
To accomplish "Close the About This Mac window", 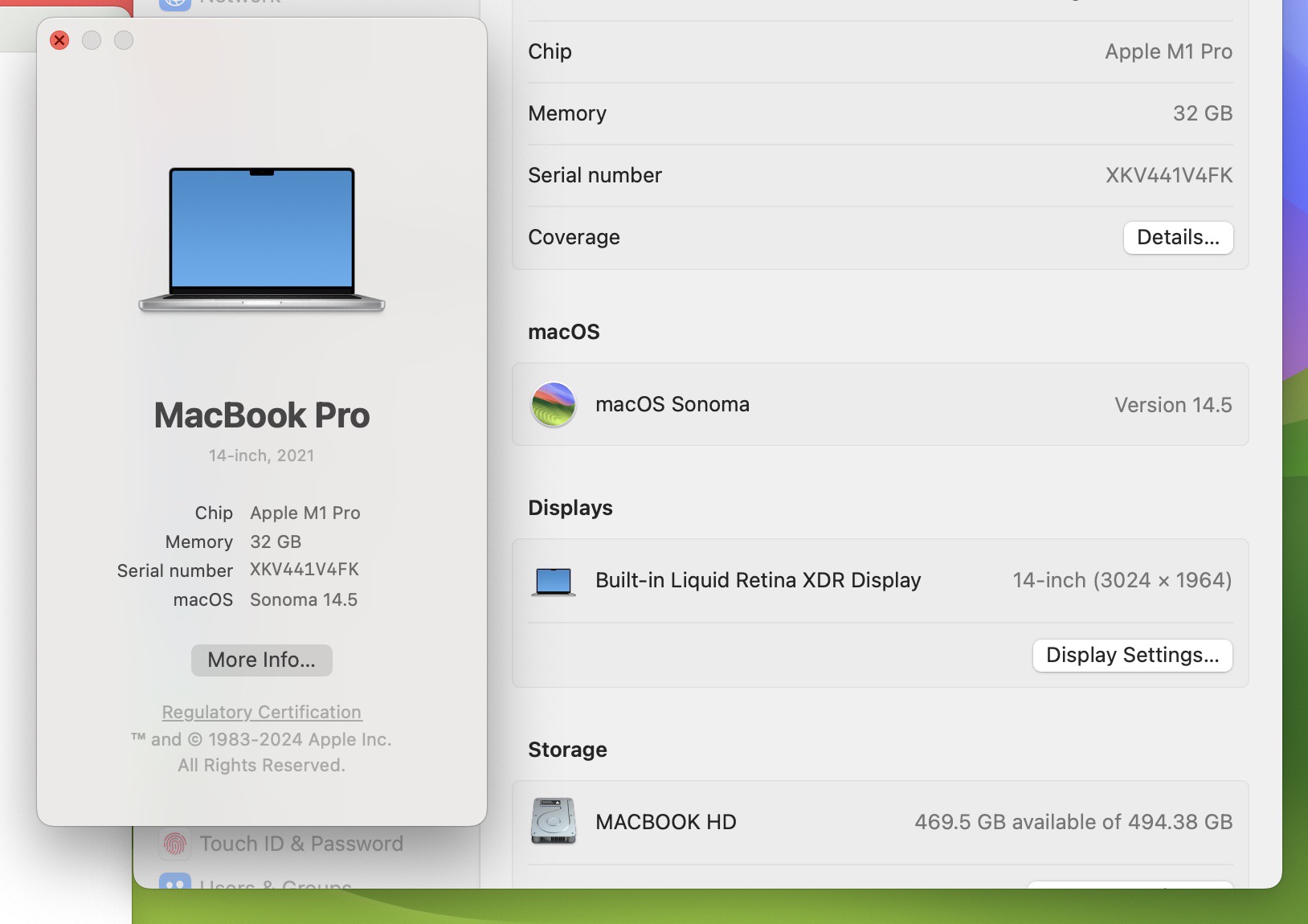I will click(59, 40).
